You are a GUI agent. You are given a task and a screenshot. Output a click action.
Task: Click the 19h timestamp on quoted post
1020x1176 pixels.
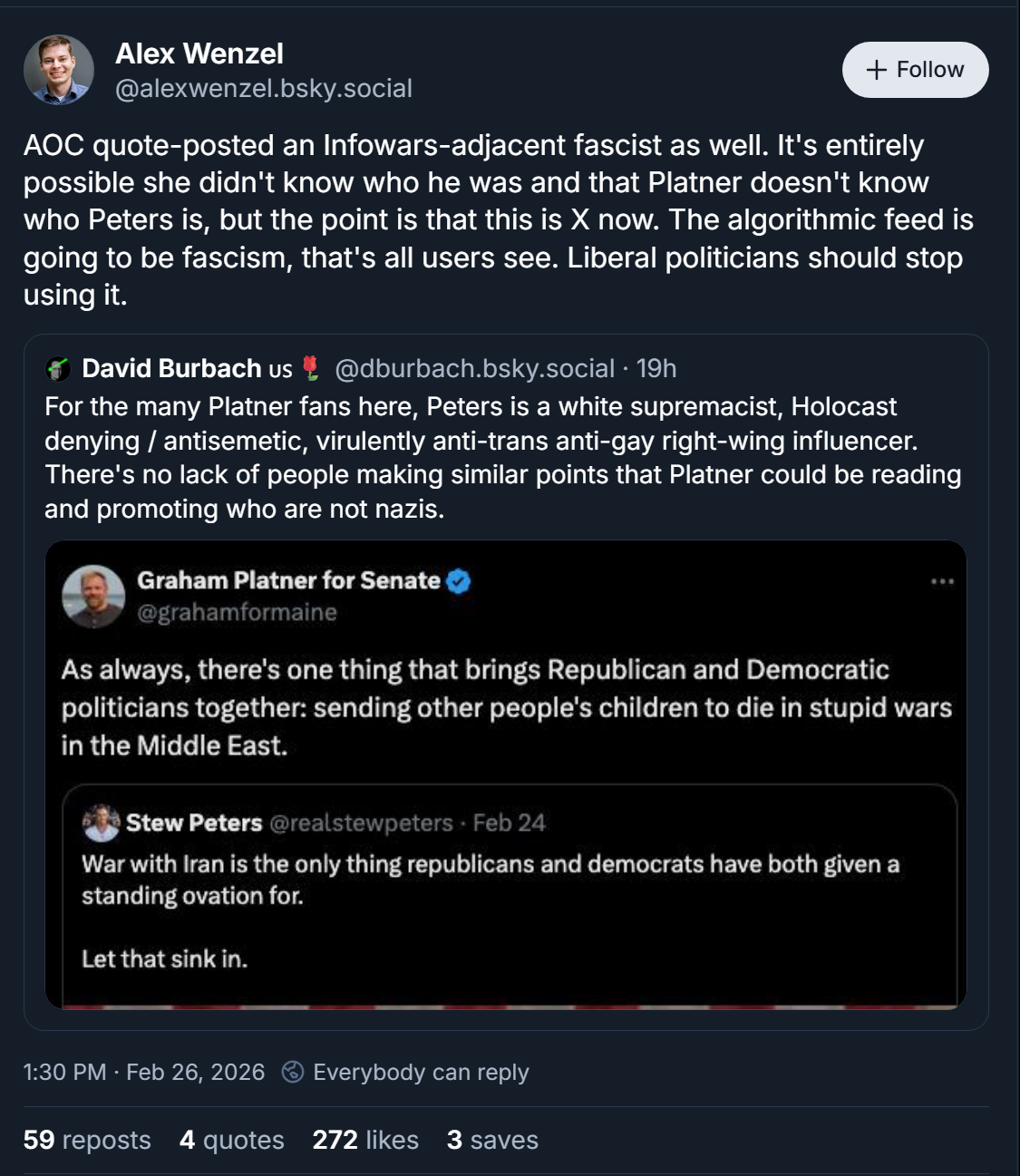coord(656,368)
